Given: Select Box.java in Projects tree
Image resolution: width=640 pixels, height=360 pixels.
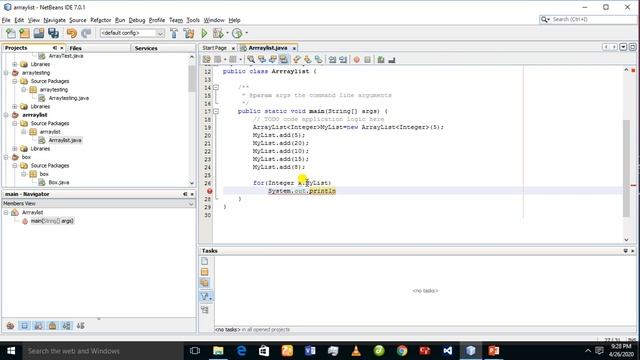Looking at the screenshot, I should point(59,182).
